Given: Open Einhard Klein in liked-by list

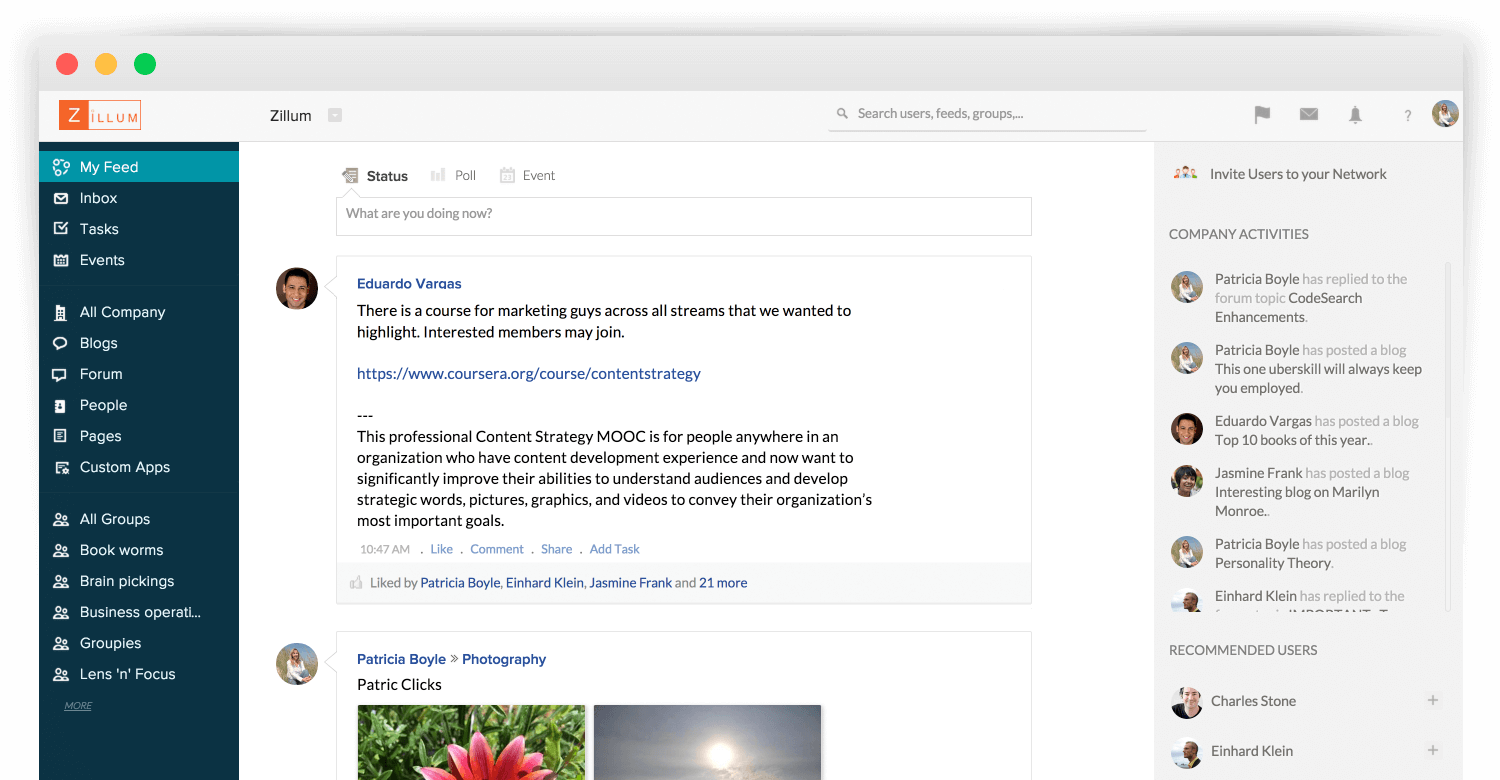Looking at the screenshot, I should tap(545, 583).
